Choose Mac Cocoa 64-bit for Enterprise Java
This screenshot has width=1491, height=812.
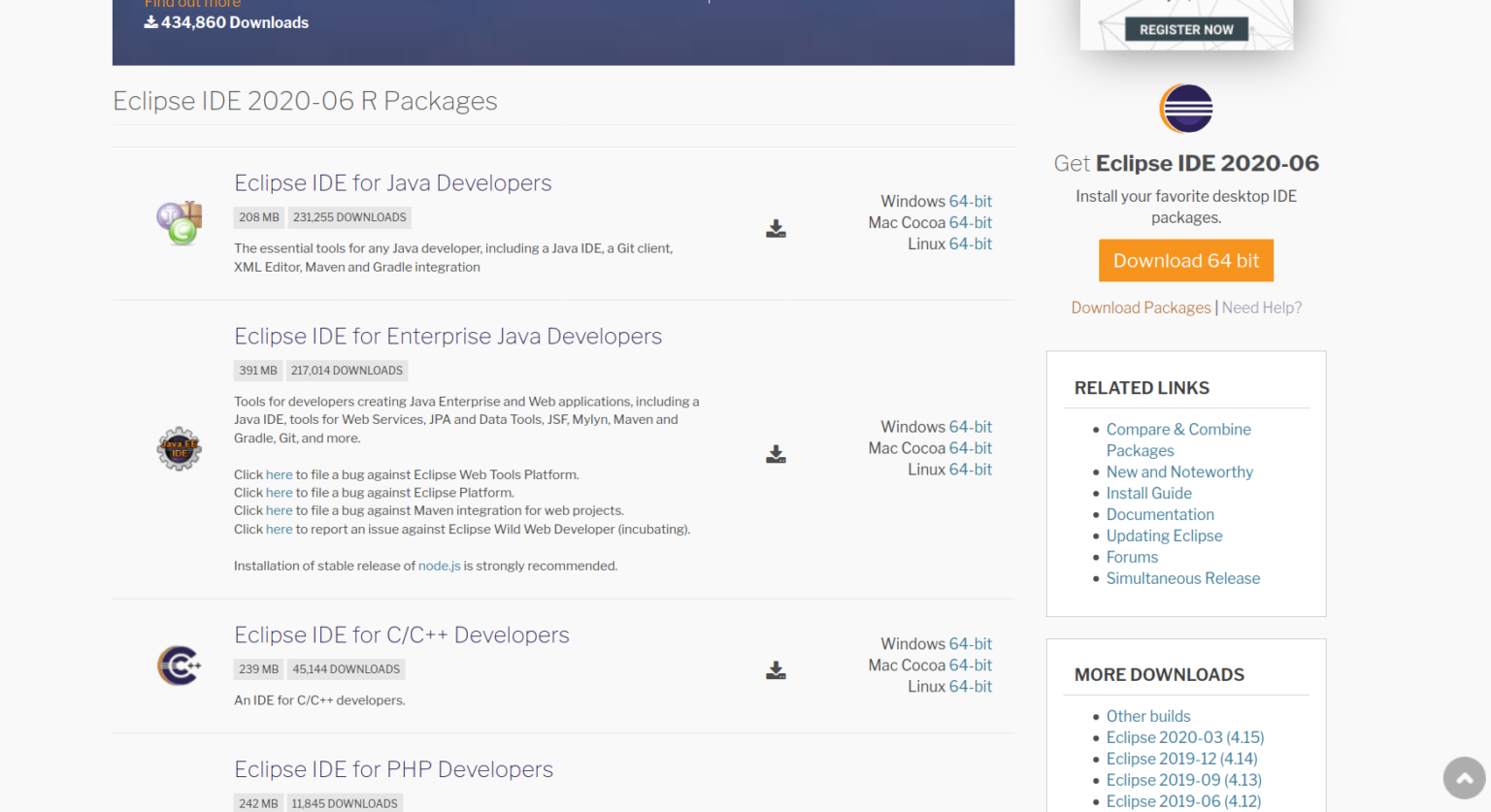pyautogui.click(x=970, y=448)
